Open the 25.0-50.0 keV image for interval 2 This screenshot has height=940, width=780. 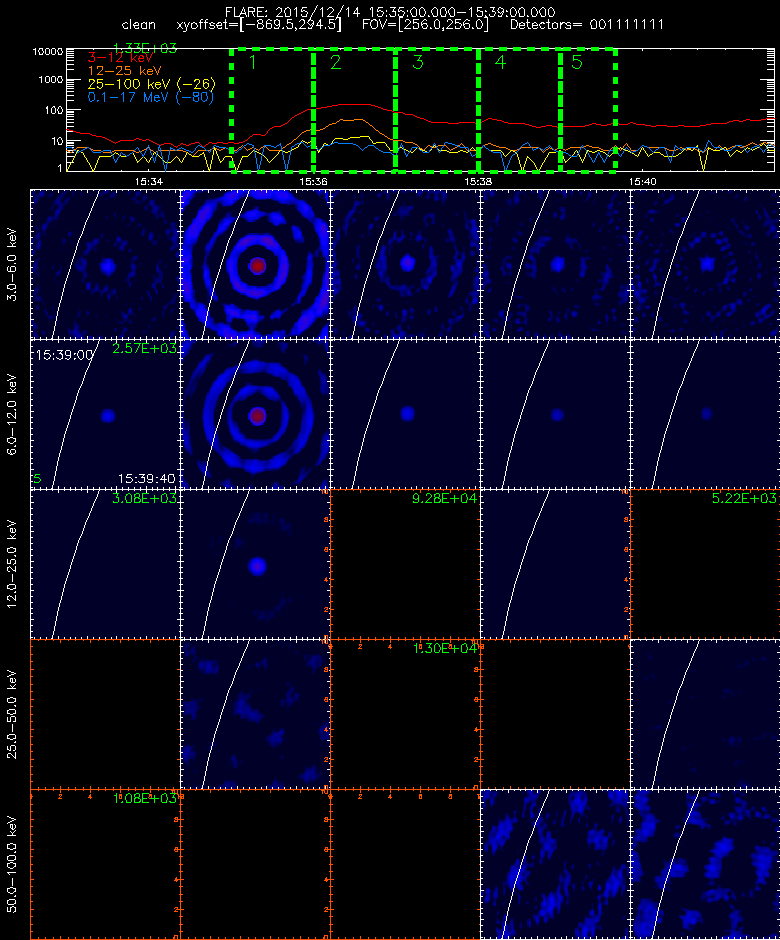pyautogui.click(x=255, y=714)
